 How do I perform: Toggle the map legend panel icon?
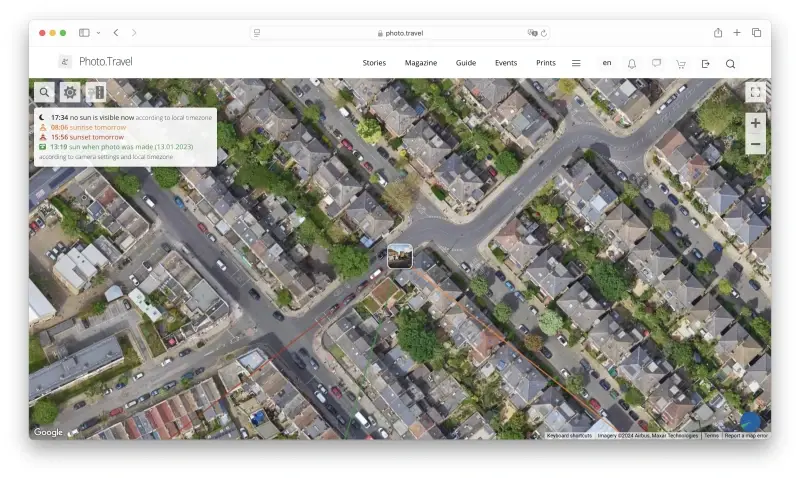point(95,92)
